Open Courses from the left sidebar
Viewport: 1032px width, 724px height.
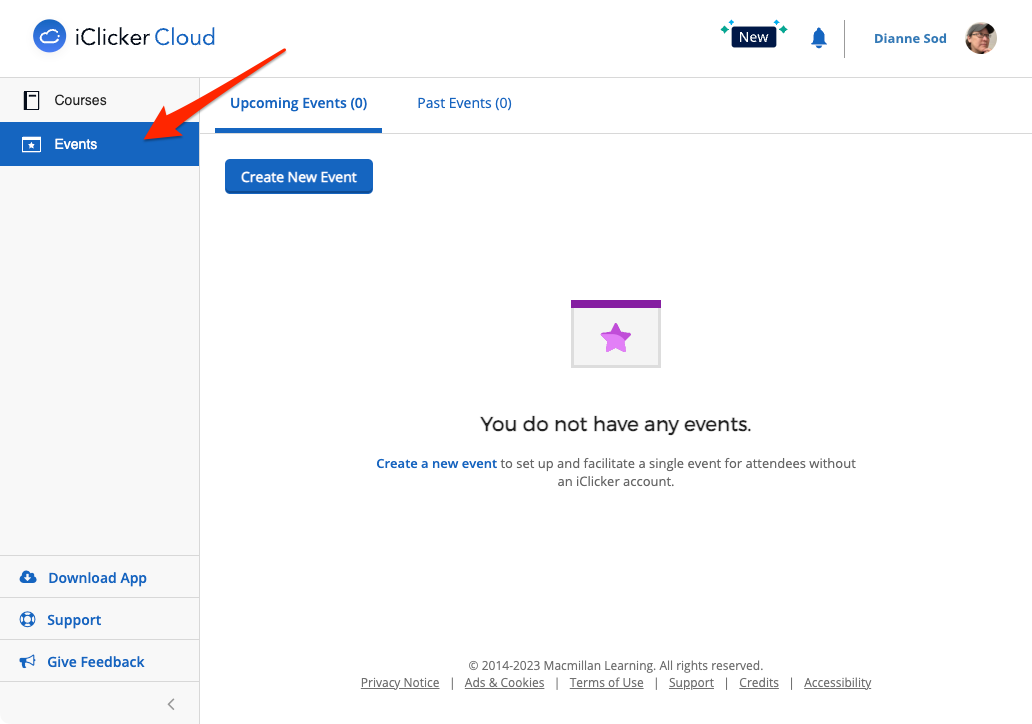(79, 100)
